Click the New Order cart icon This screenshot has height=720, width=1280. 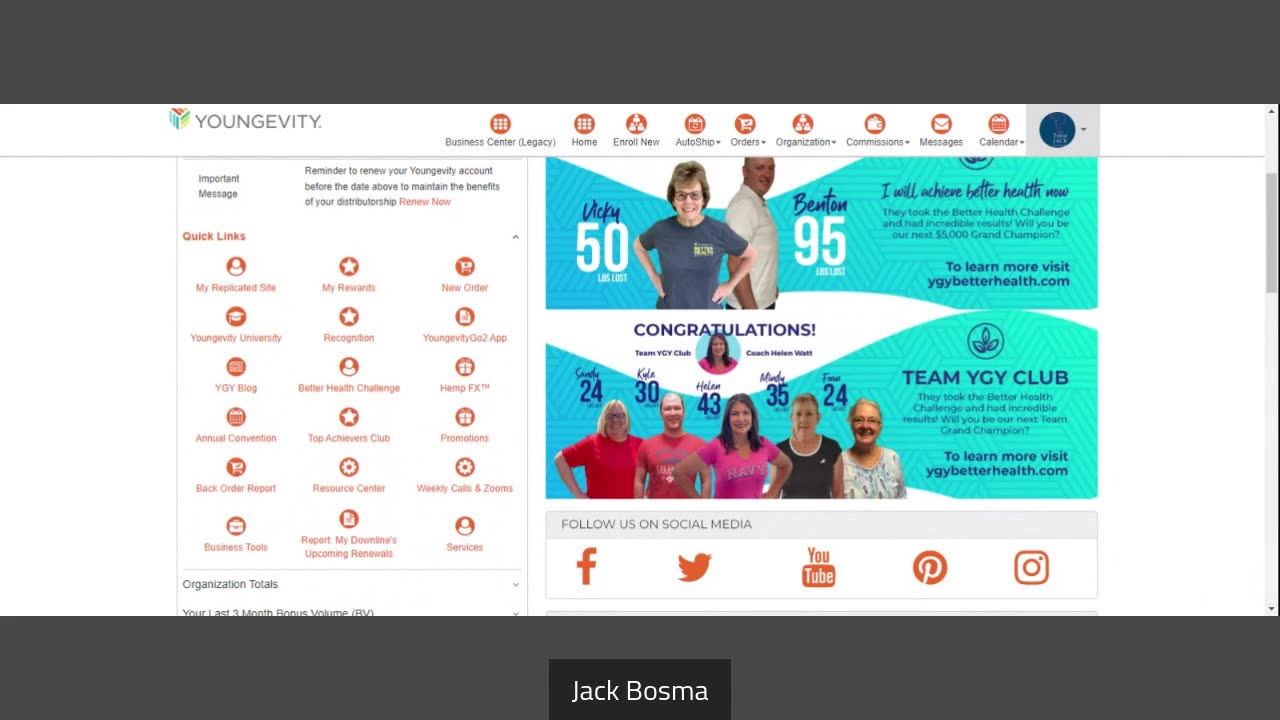click(465, 266)
